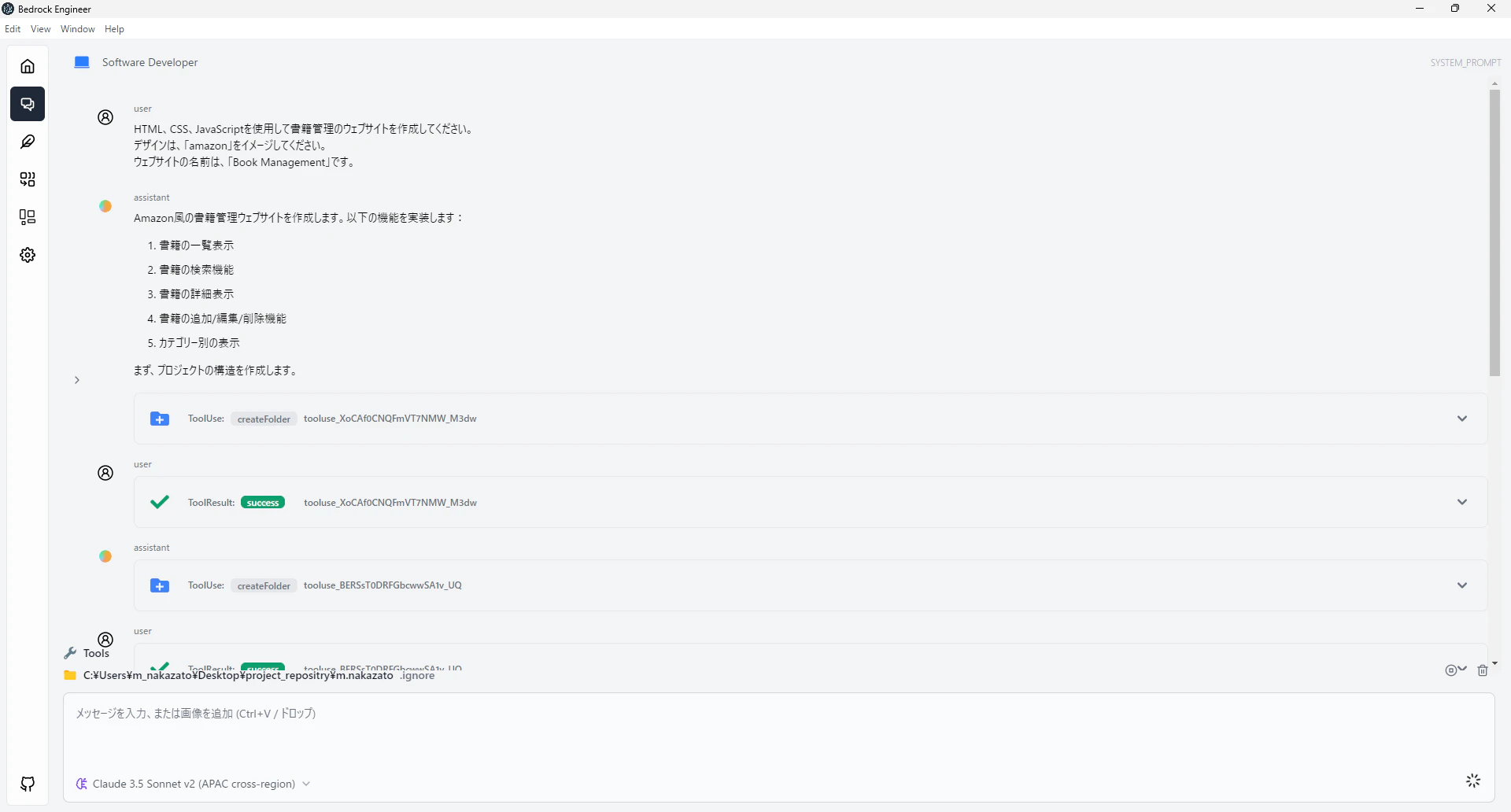Restore down the Bedrock Engineer window
Viewport: 1511px width, 812px height.
tap(1455, 9)
